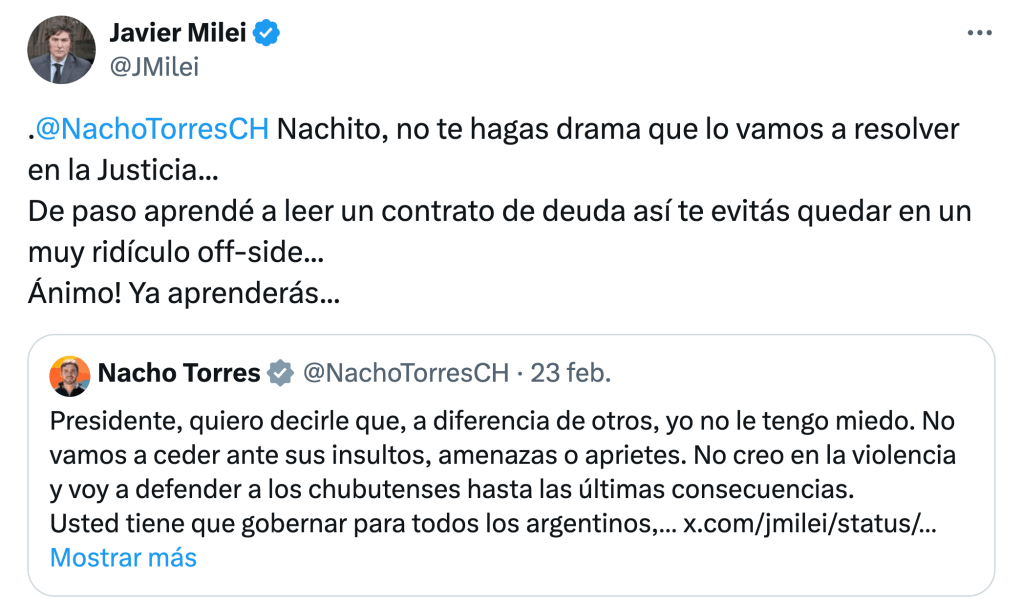The width and height of the screenshot is (1022, 609).
Task: Expand quoted post with 'Mostrar más'
Action: point(123,557)
